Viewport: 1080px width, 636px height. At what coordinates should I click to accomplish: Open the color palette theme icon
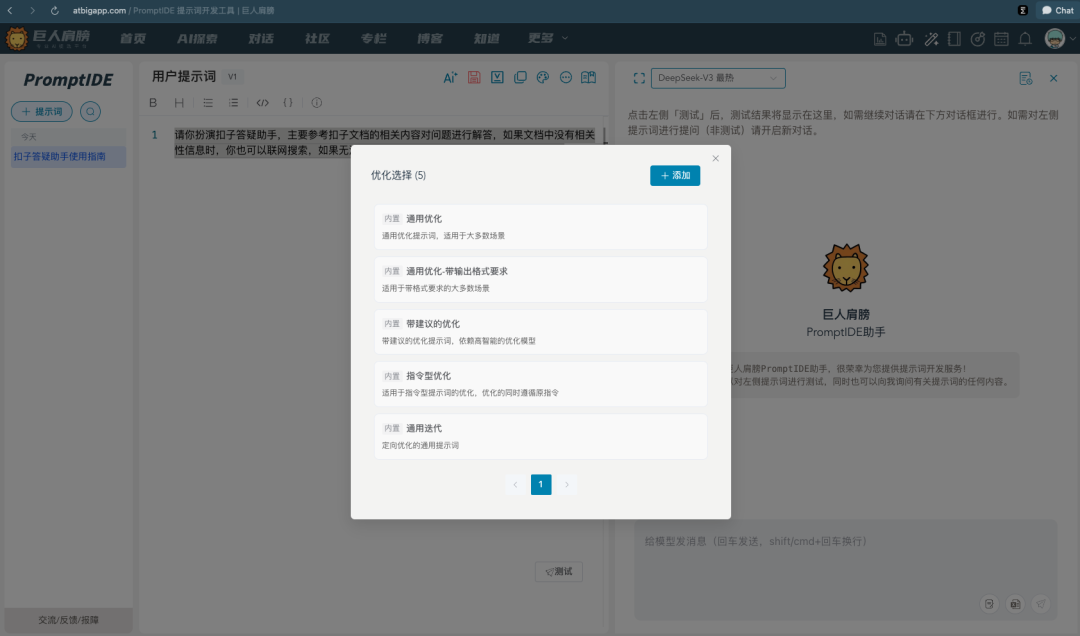click(x=543, y=78)
